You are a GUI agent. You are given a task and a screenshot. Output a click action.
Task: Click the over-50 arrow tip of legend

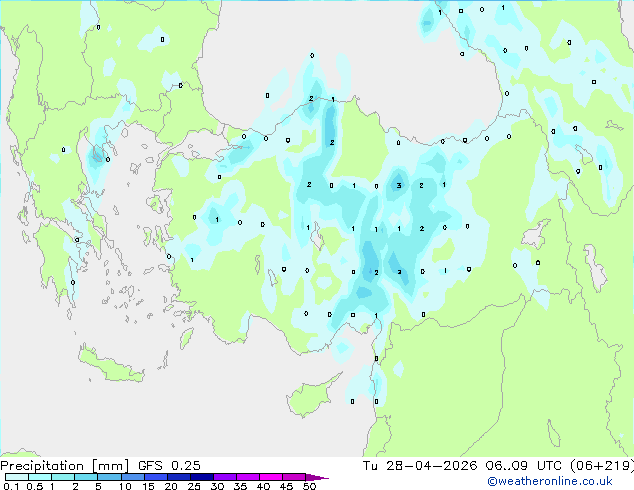(x=317, y=477)
